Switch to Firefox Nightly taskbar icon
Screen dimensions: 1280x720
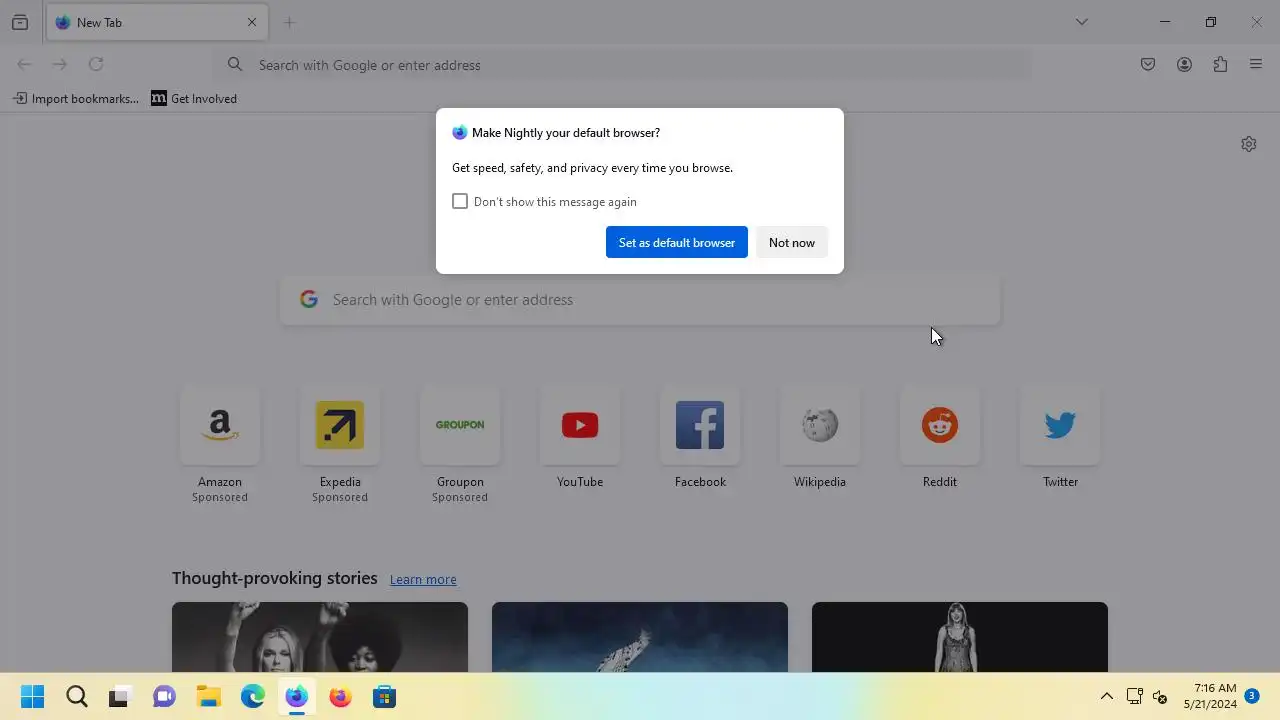296,696
